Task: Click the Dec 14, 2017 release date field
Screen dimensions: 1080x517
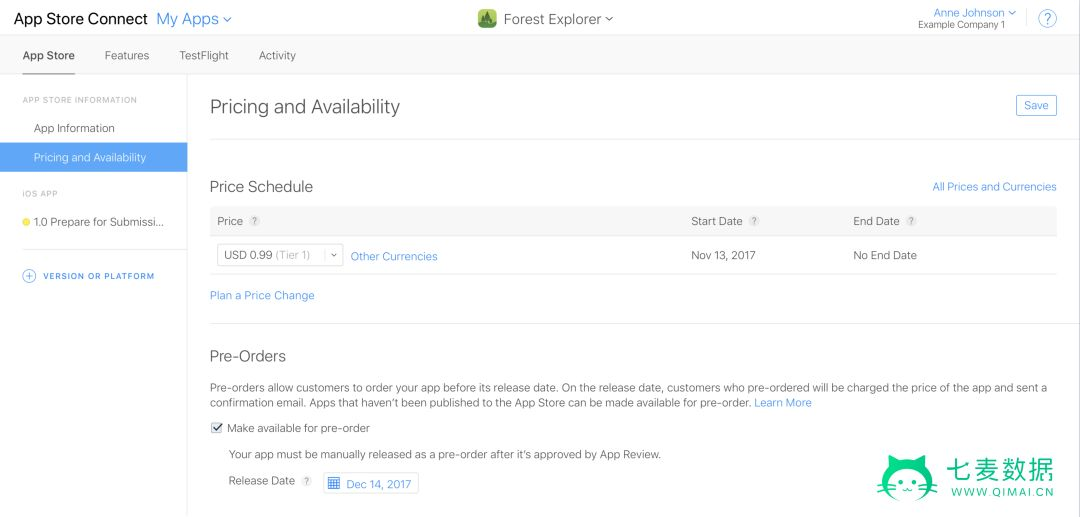Action: (378, 484)
